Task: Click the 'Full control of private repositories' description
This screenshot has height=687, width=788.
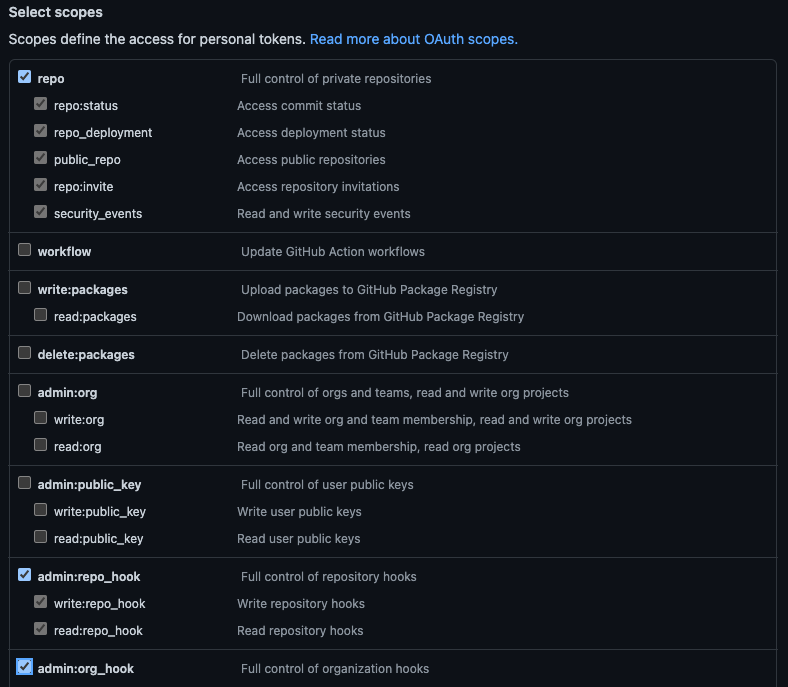Action: coord(336,79)
